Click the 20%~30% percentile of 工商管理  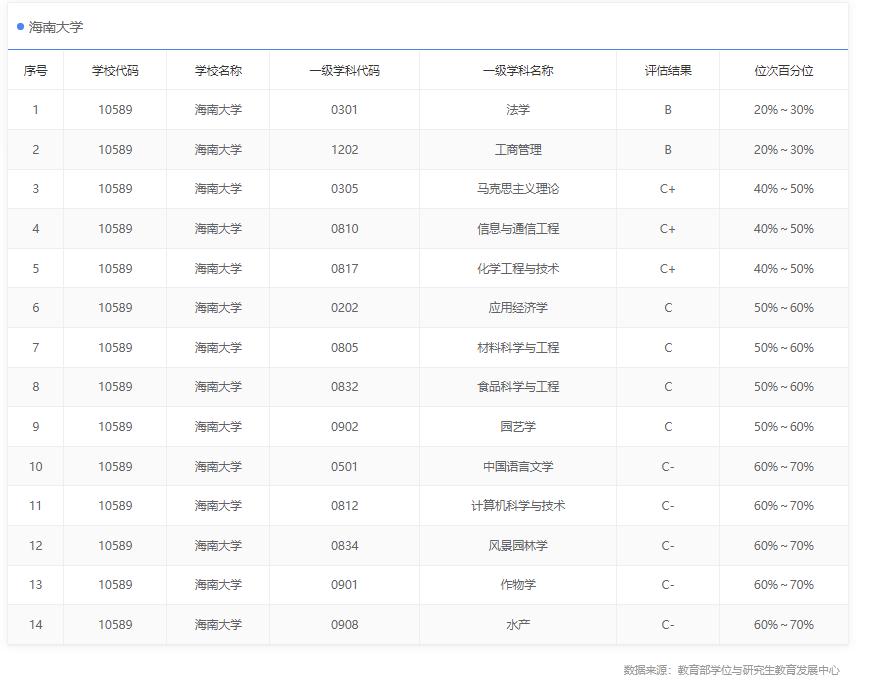click(x=790, y=149)
